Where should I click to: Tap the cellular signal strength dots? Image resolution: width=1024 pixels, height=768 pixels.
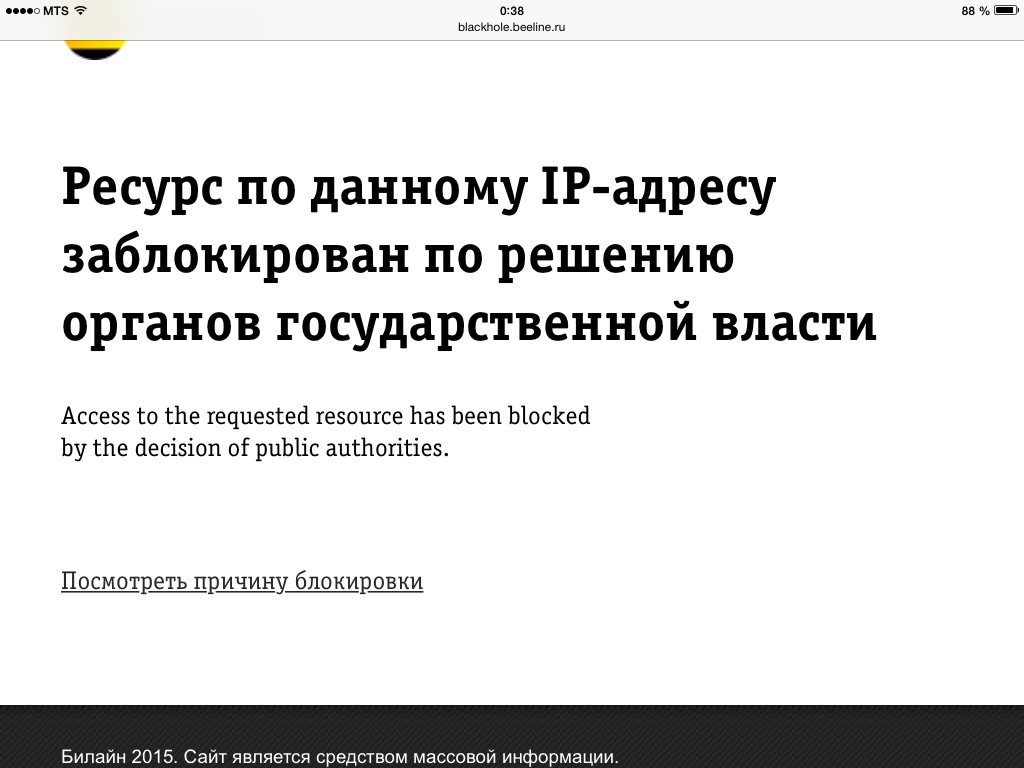pyautogui.click(x=22, y=11)
